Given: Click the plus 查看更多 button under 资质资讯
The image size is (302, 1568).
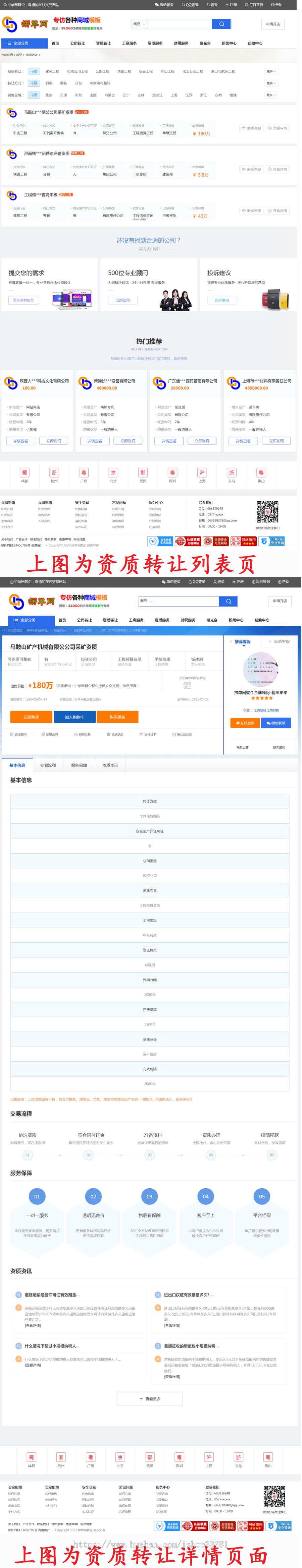Looking at the screenshot, I should pyautogui.click(x=149, y=1399).
